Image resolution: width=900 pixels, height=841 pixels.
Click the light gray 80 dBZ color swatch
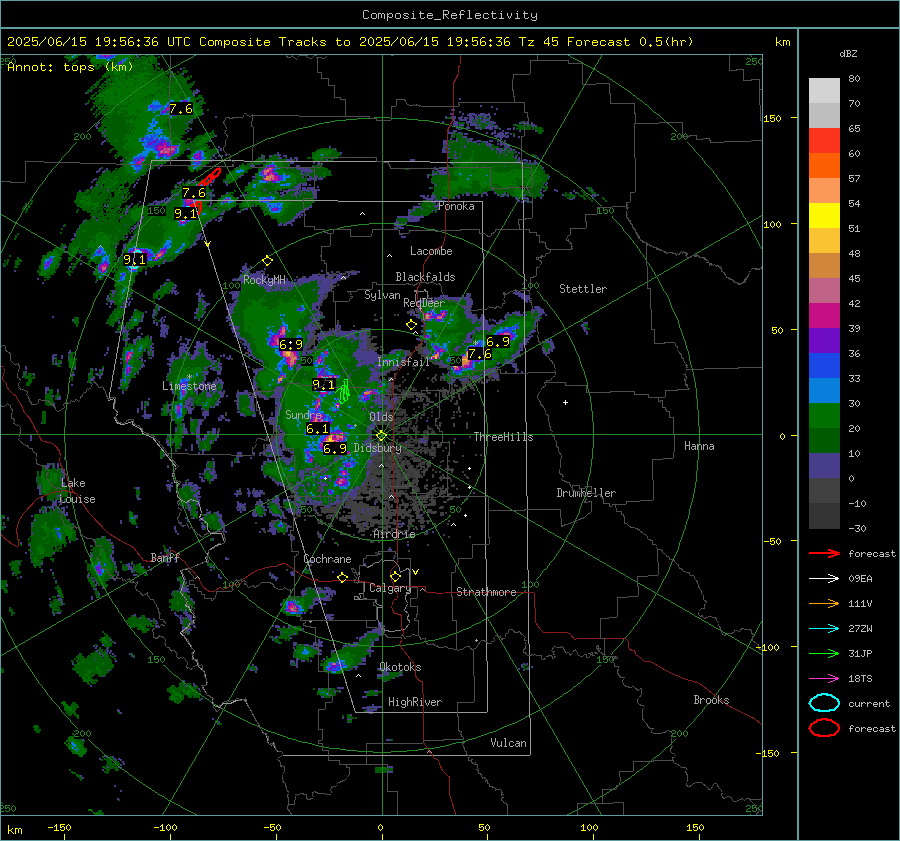tap(824, 91)
